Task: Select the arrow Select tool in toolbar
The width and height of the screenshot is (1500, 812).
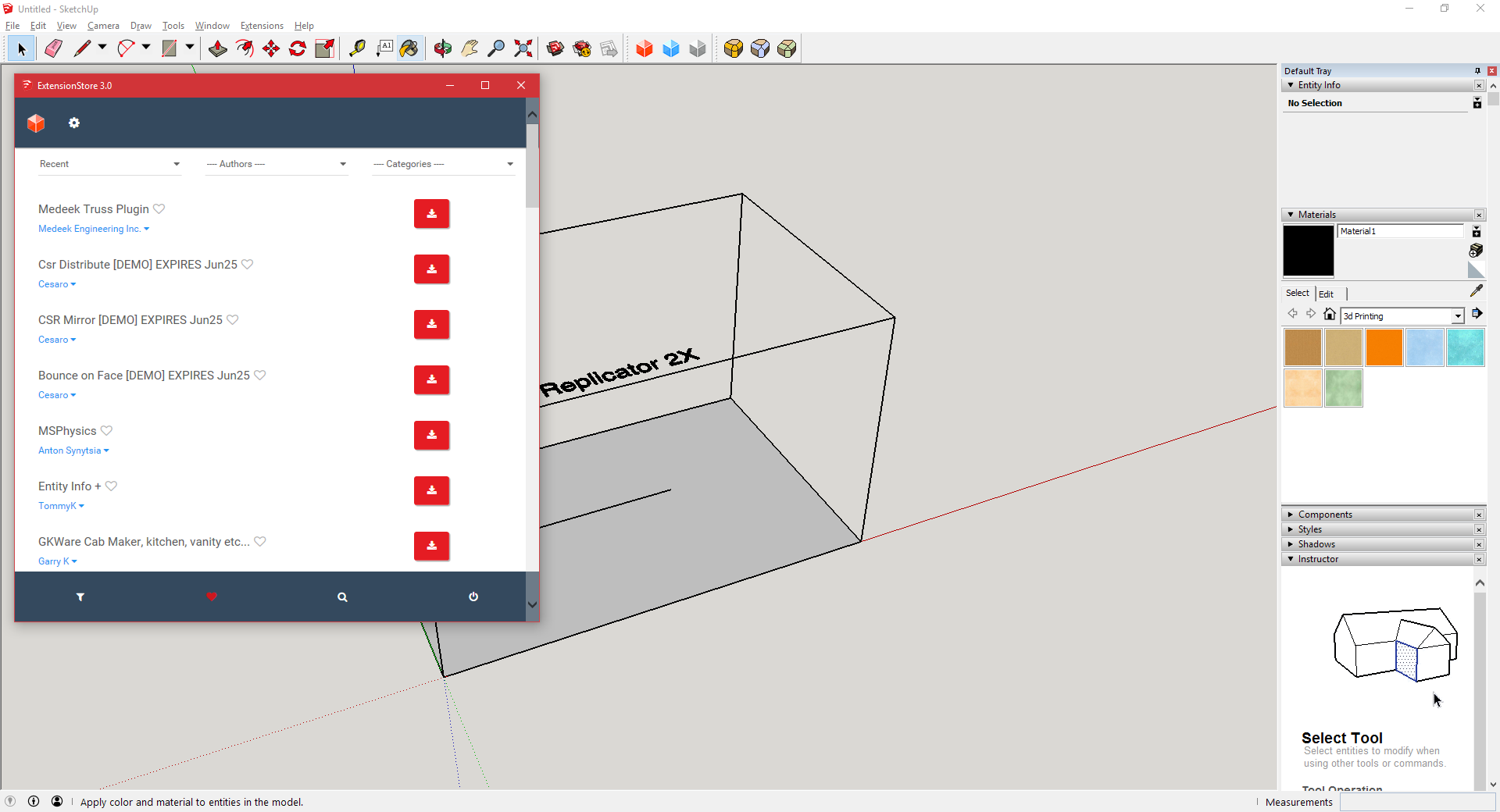Action: tap(21, 49)
